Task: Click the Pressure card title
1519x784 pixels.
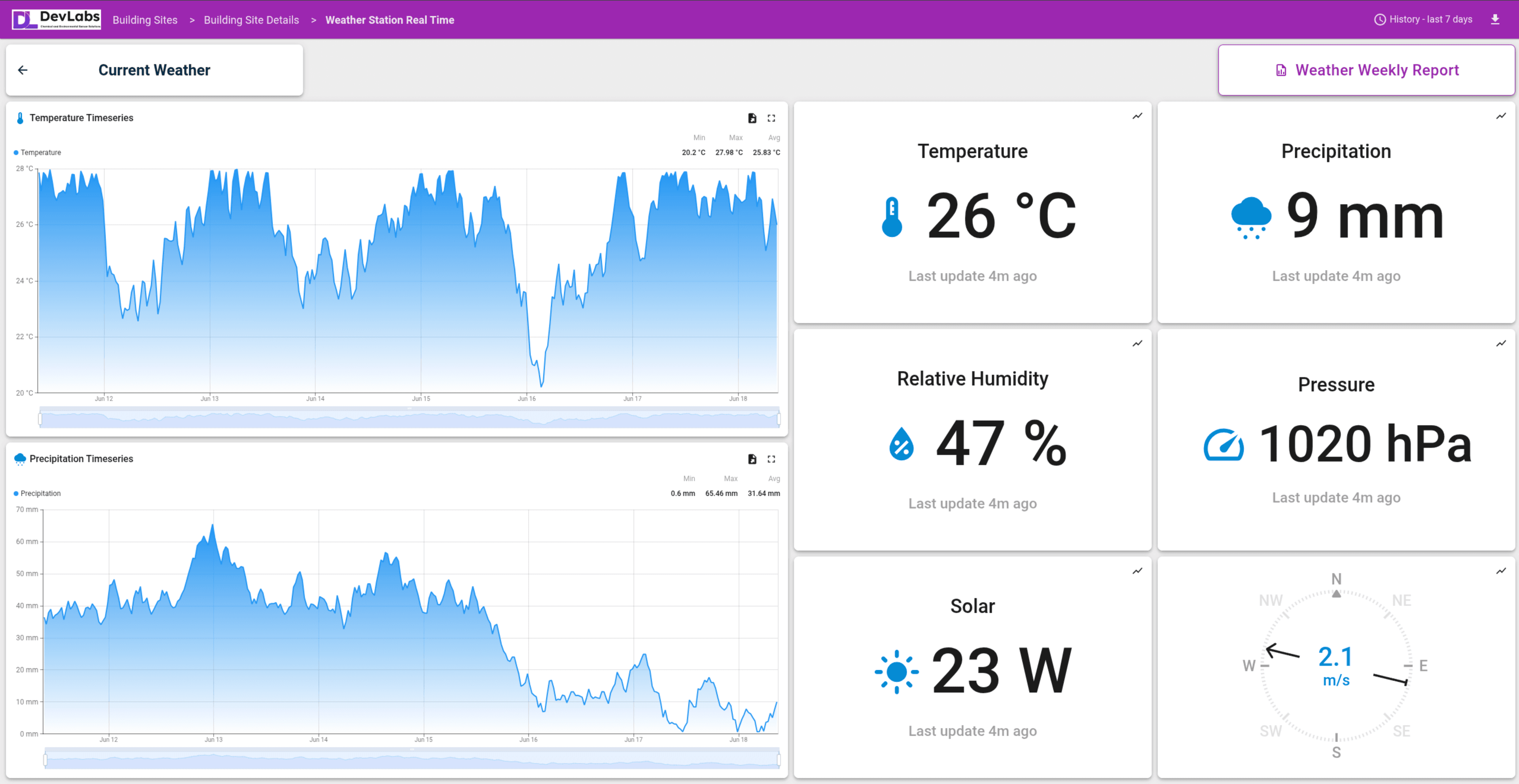Action: click(x=1335, y=384)
